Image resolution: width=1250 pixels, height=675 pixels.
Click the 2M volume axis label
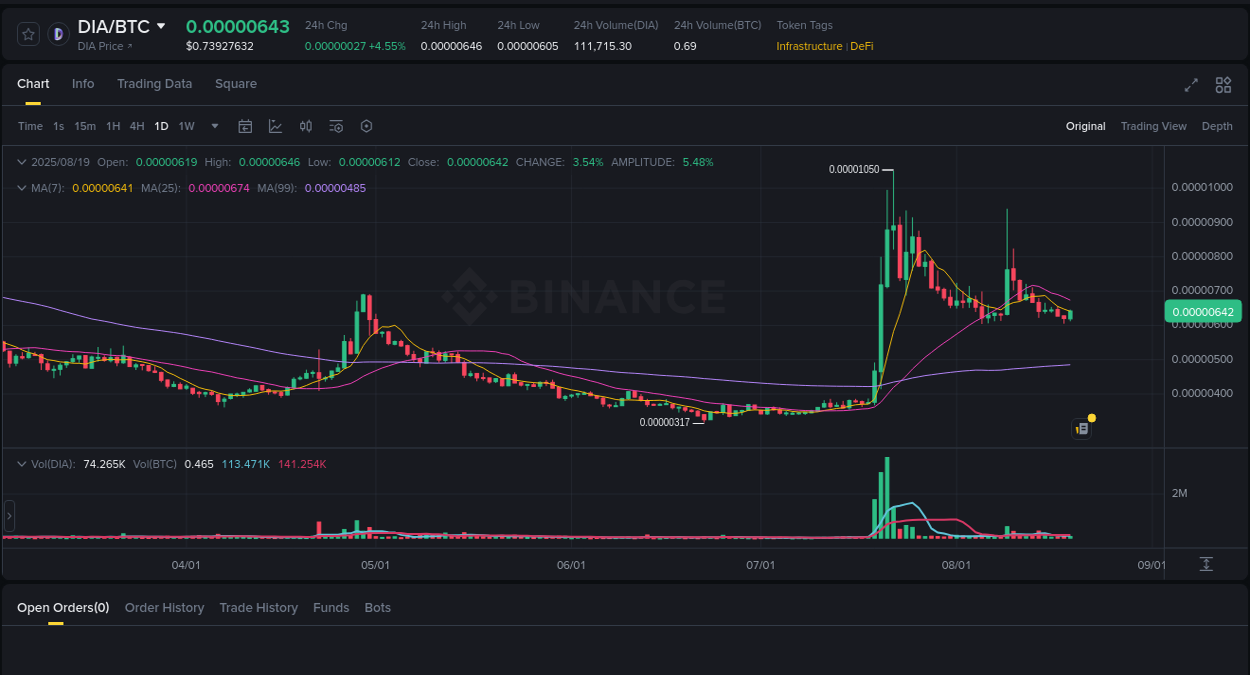coord(1179,493)
